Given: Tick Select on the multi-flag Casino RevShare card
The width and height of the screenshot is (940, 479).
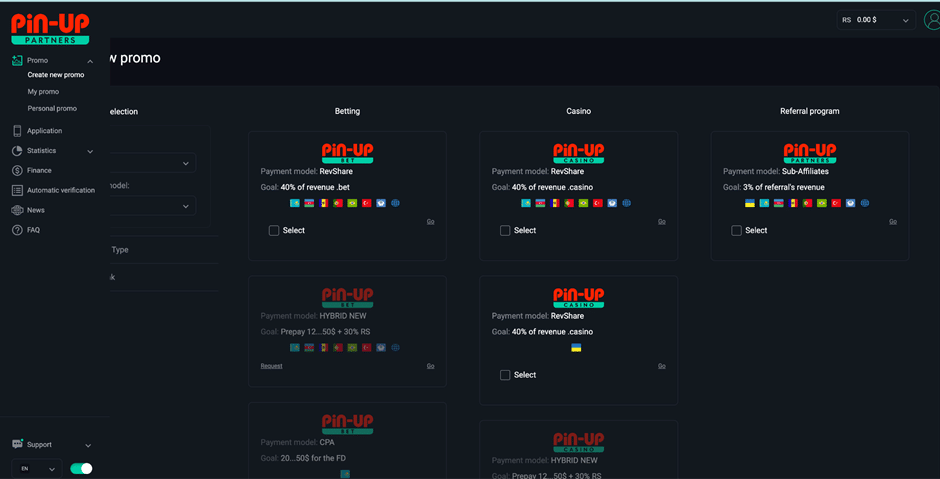Looking at the screenshot, I should [x=505, y=230].
